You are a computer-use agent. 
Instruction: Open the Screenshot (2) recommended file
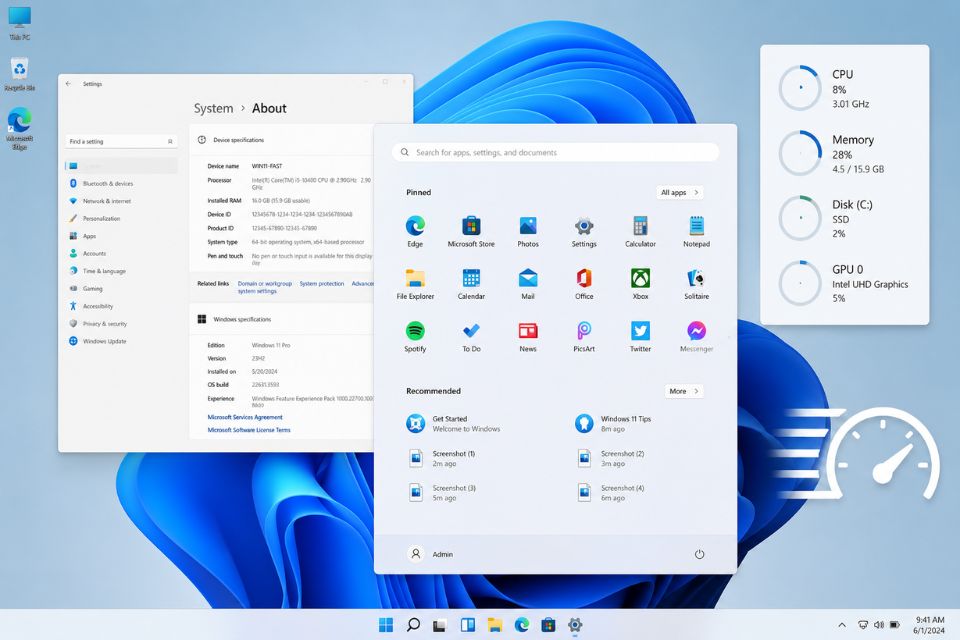click(610, 458)
